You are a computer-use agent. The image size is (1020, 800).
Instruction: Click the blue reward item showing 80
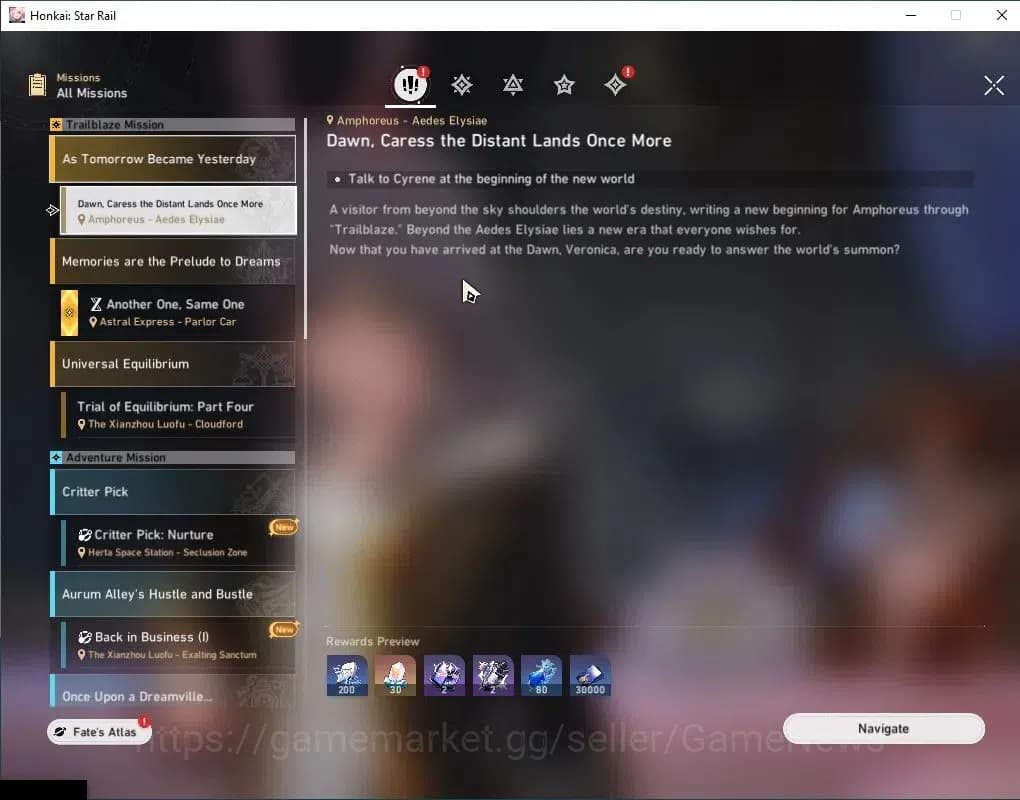pos(541,675)
